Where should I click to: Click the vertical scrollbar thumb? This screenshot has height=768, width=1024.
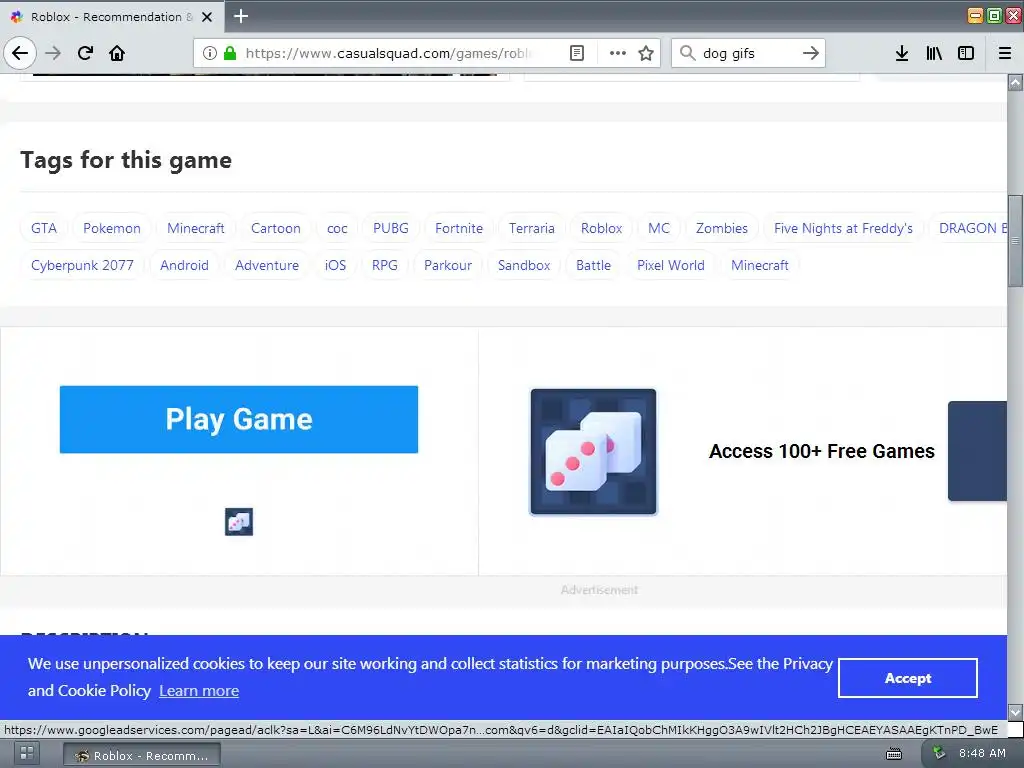(1015, 241)
